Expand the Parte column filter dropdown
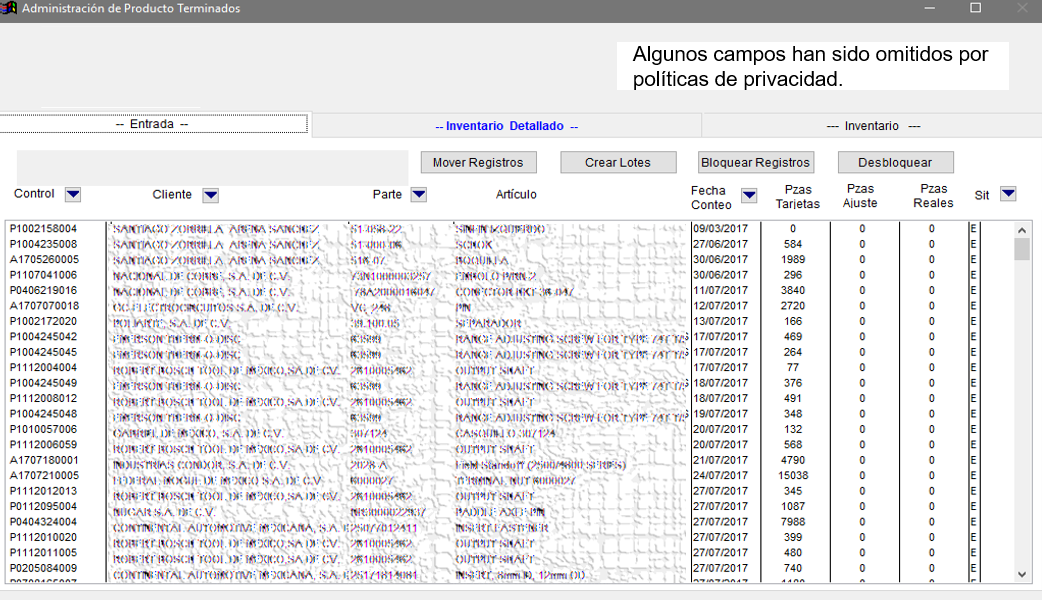Viewport: 1042px width, 600px height. (419, 195)
